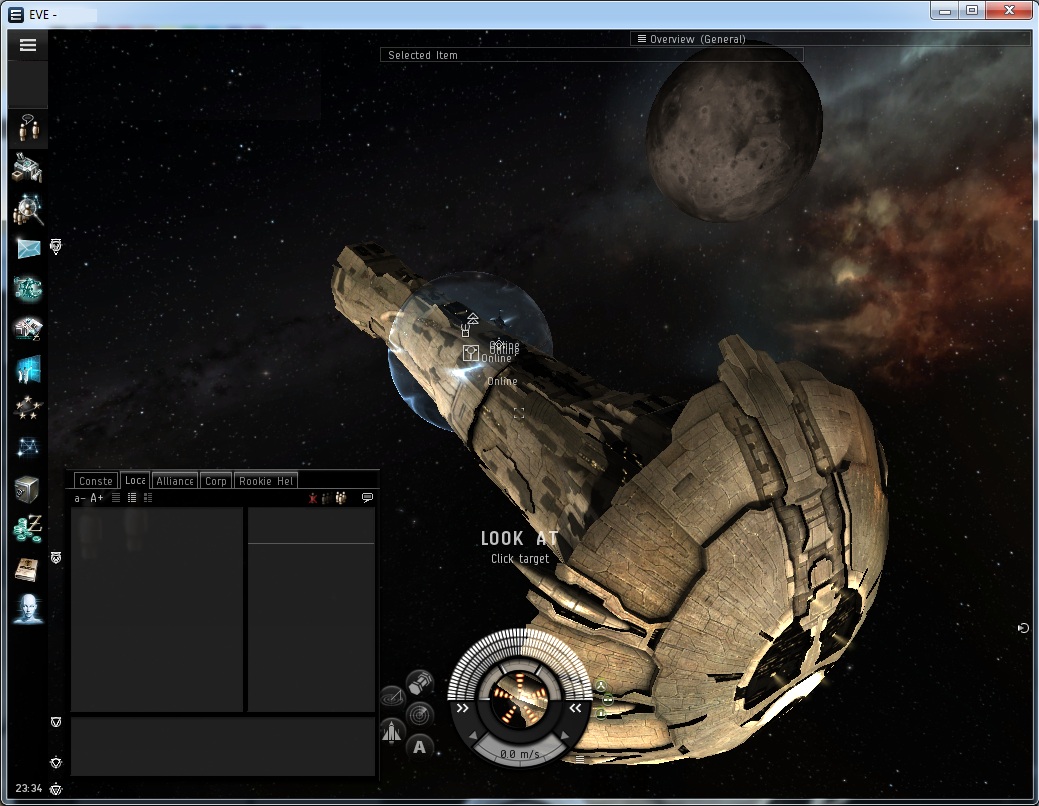1039x806 pixels.
Task: Increase chat font size with A+
Action: (x=97, y=498)
